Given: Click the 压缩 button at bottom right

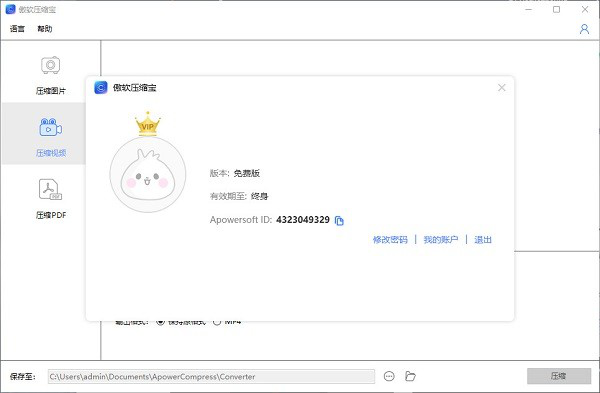Looking at the screenshot, I should click(x=559, y=376).
